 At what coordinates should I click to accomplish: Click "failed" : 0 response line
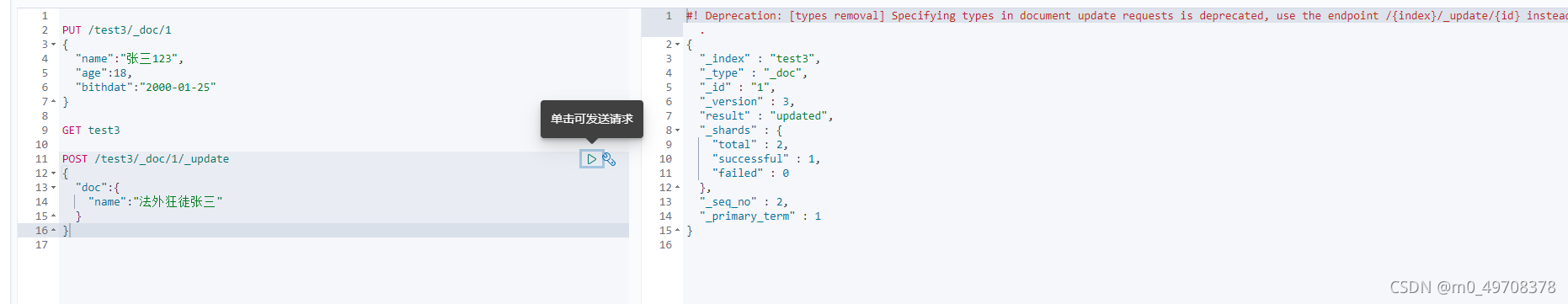click(x=750, y=173)
